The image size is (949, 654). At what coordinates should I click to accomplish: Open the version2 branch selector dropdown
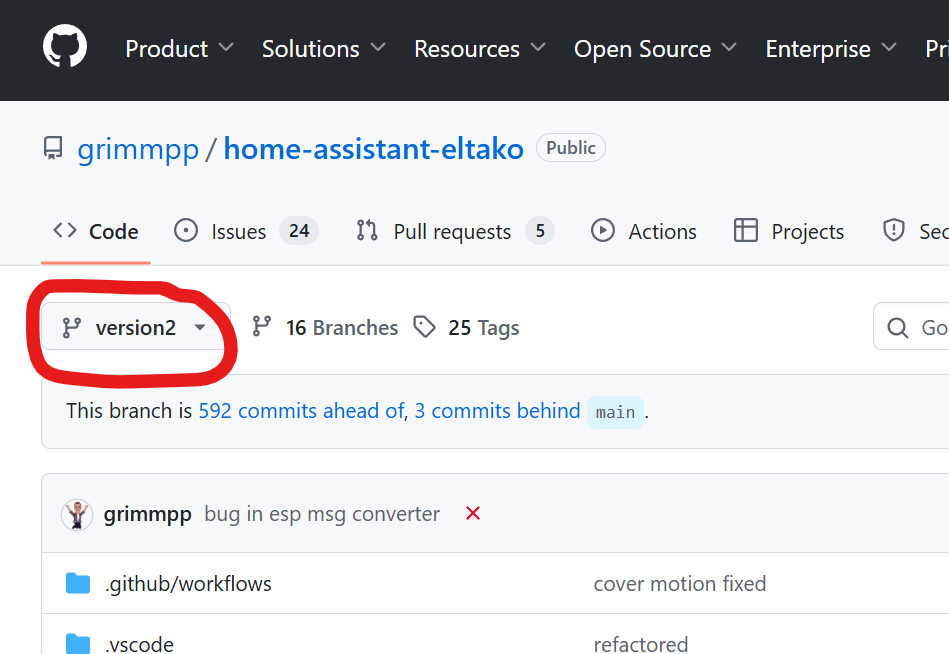click(135, 328)
